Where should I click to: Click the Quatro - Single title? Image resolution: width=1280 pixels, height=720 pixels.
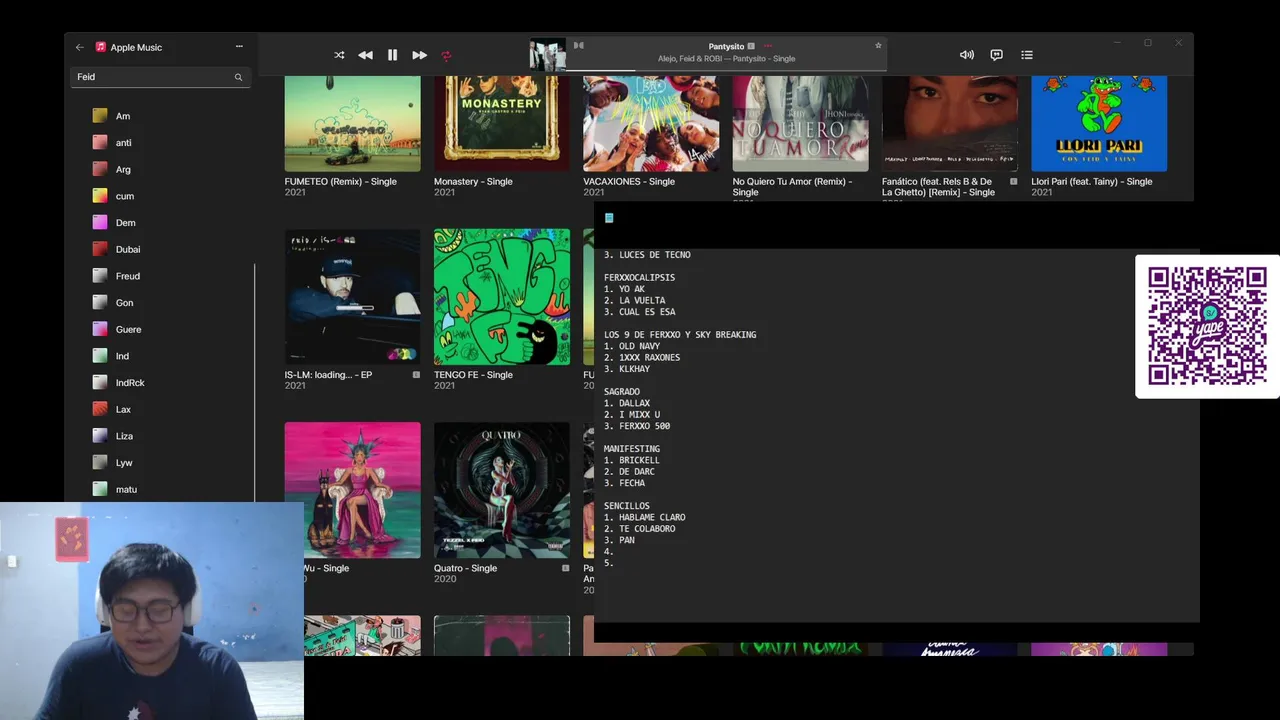tap(465, 568)
